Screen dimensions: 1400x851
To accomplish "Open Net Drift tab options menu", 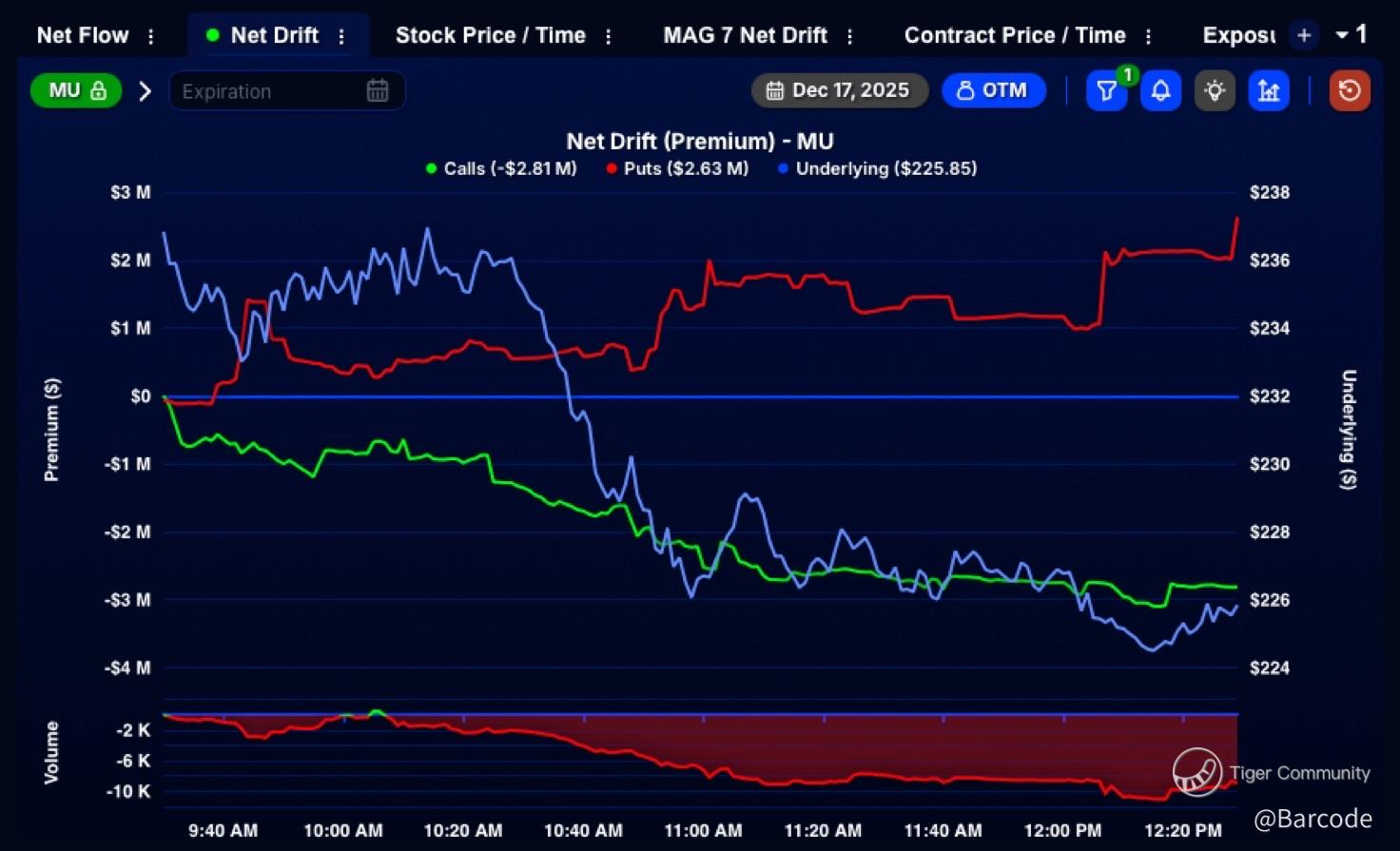I will coord(341,36).
